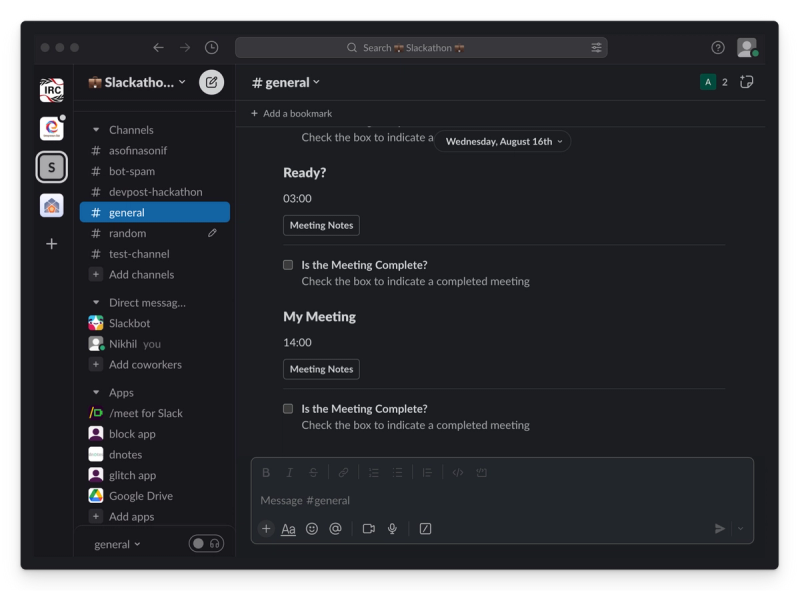Open attachments plus in composer

(266, 529)
